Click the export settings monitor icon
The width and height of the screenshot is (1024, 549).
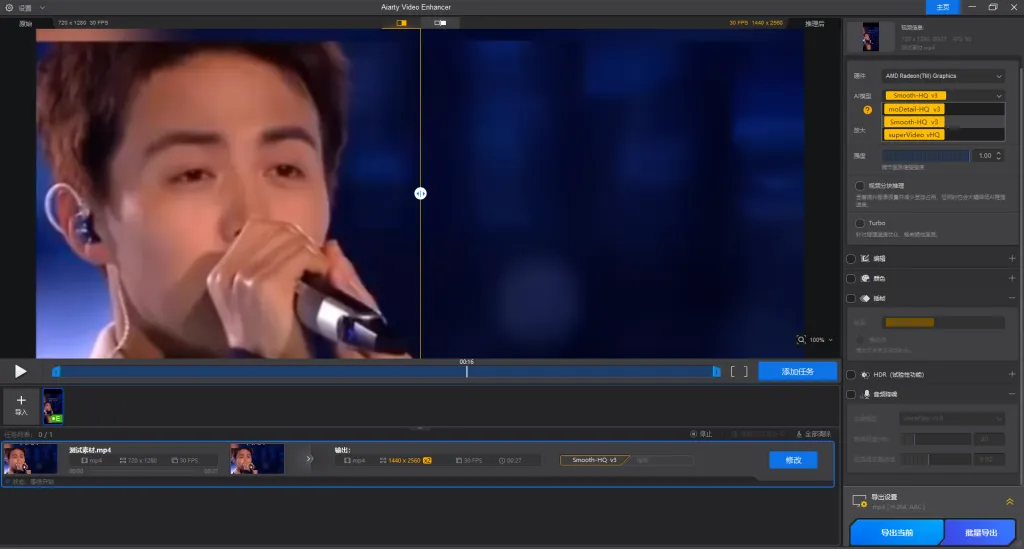coord(858,500)
